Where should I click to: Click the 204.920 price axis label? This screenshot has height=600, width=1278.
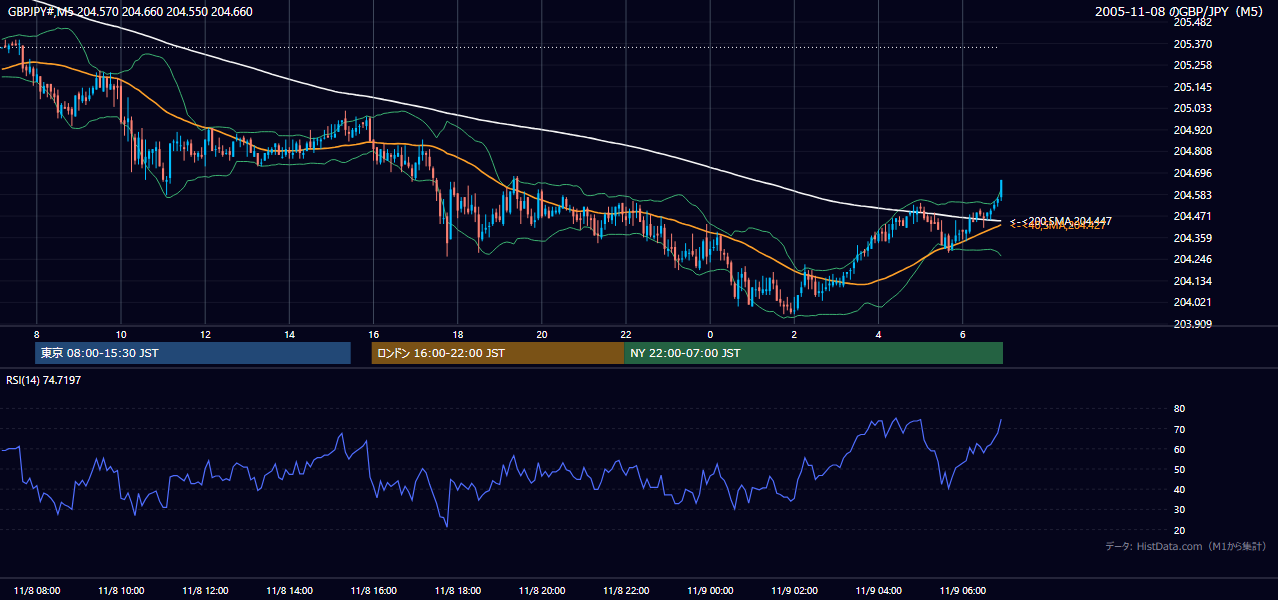(1192, 130)
